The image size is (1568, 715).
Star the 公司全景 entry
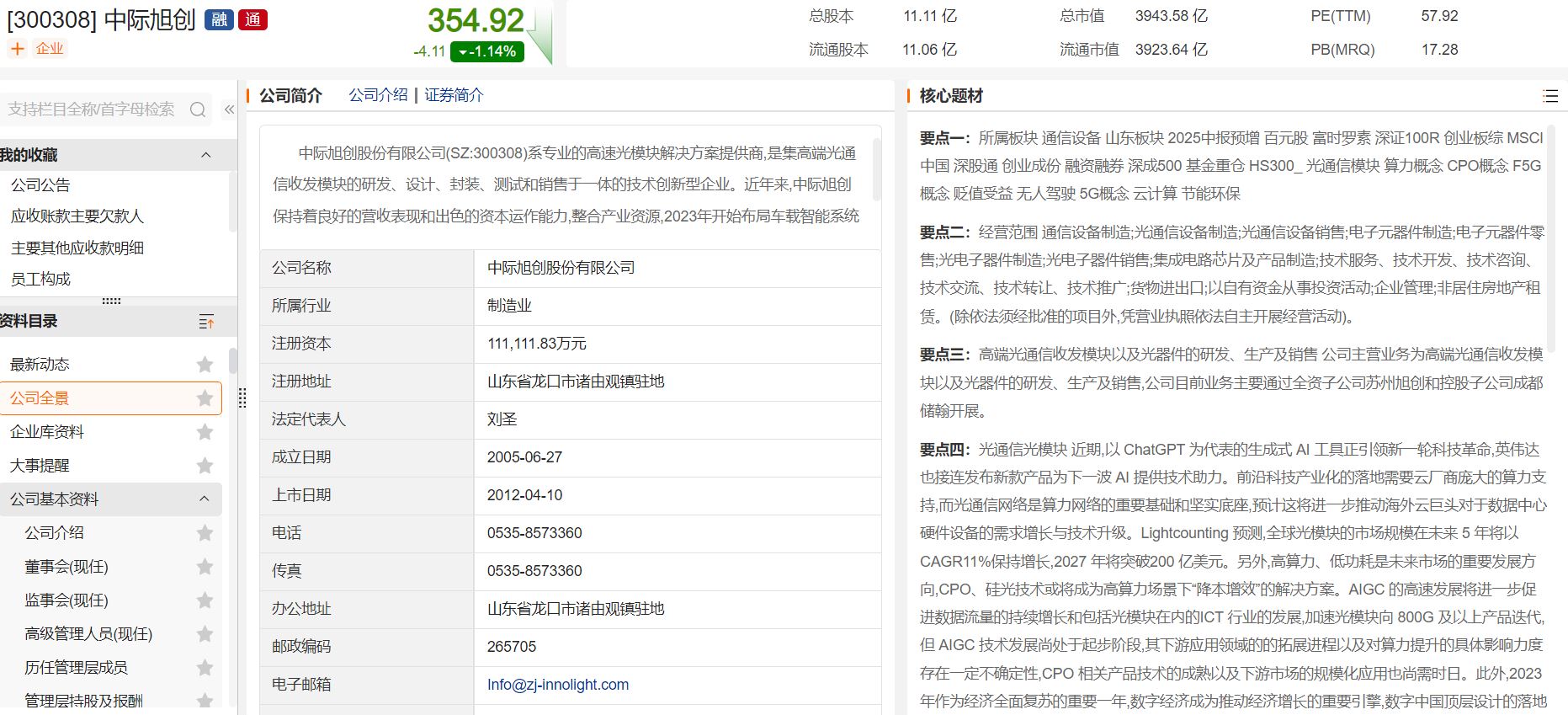click(205, 398)
